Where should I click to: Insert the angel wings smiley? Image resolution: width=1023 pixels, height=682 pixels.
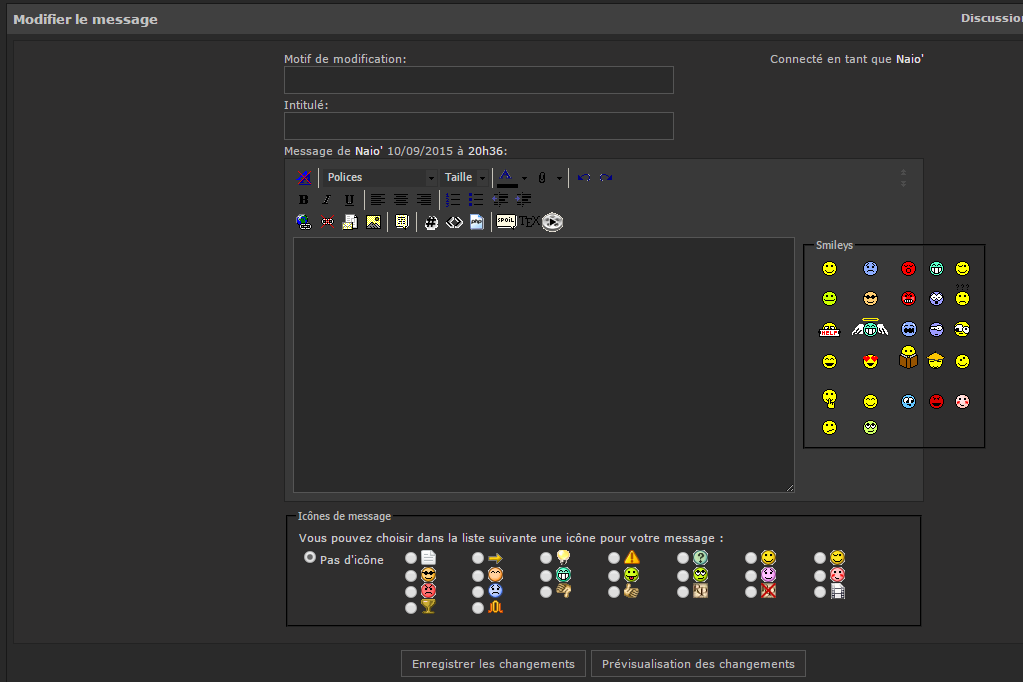pyautogui.click(x=870, y=328)
